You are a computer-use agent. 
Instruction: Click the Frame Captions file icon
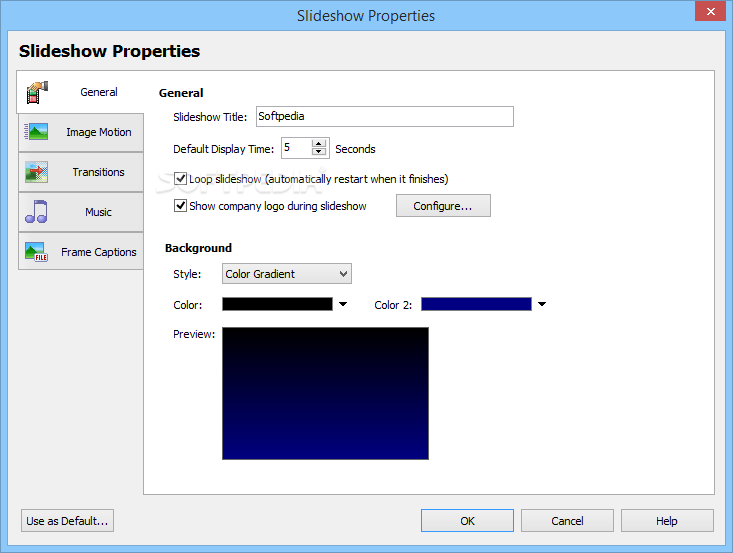pos(36,252)
